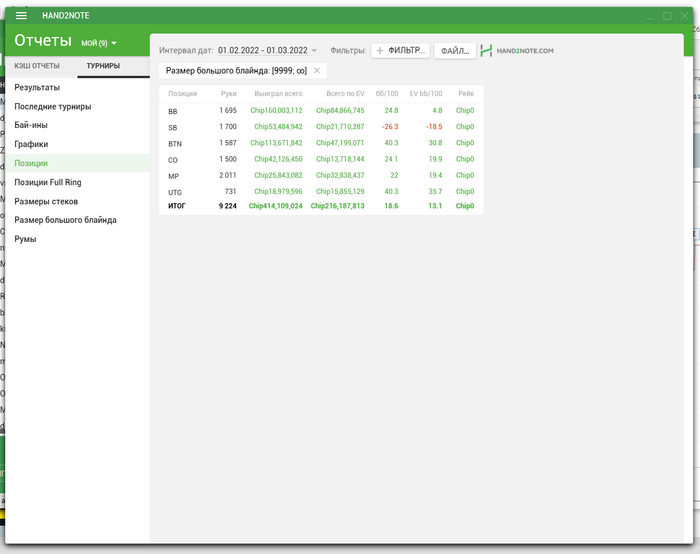Sort by the бб/100 column header
700x554 pixels.
tap(387, 93)
